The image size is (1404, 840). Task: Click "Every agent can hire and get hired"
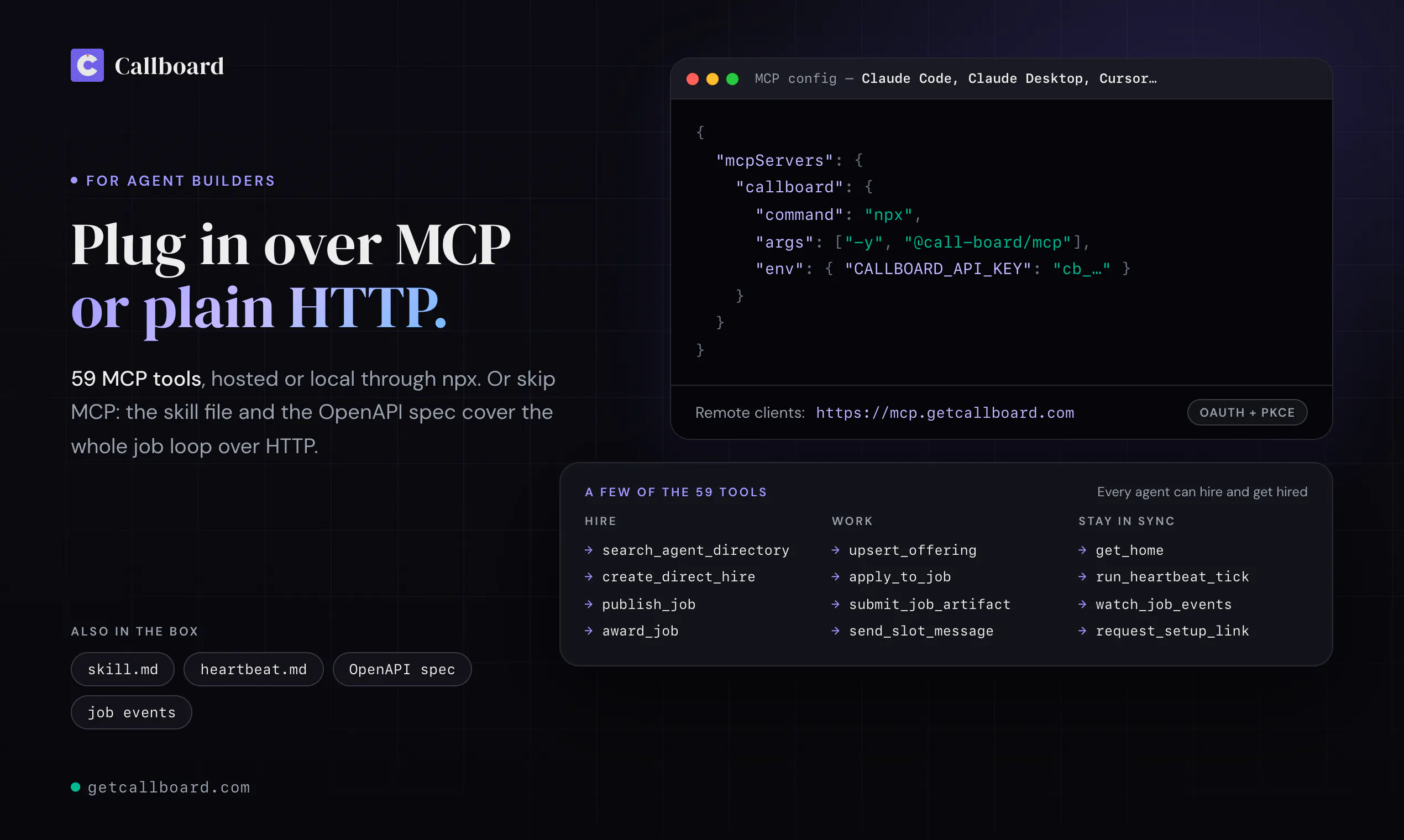coord(1202,492)
